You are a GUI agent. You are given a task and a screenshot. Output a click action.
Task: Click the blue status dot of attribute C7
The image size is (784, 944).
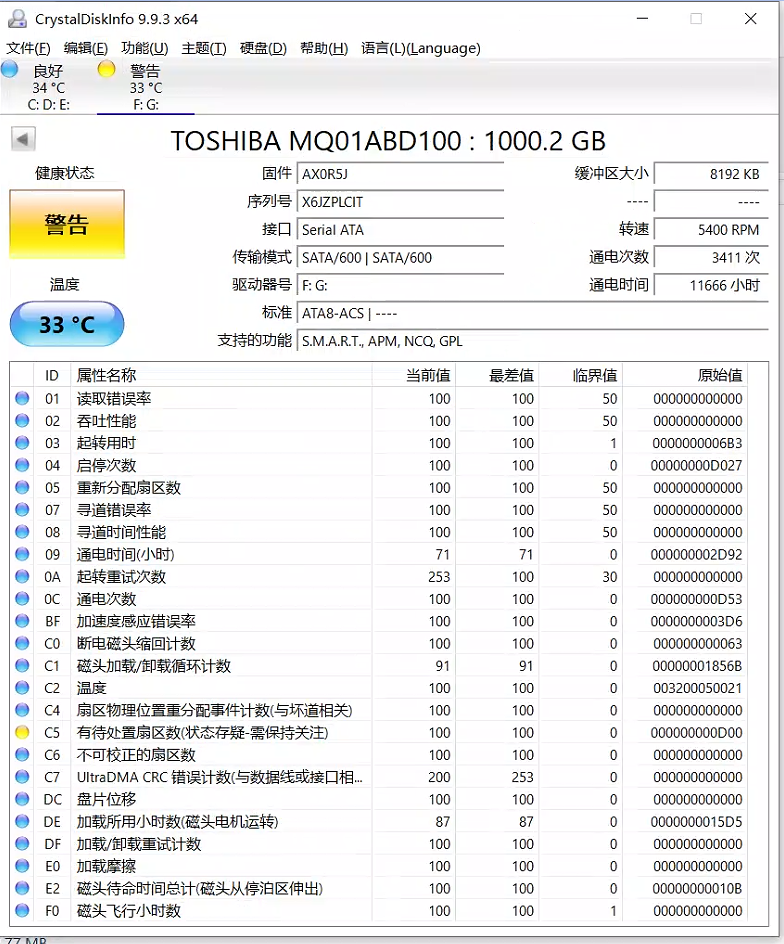pyautogui.click(x=22, y=777)
